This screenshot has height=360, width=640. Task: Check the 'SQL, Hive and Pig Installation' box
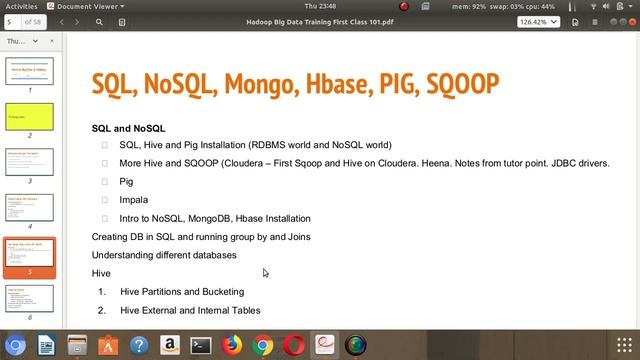click(105, 145)
